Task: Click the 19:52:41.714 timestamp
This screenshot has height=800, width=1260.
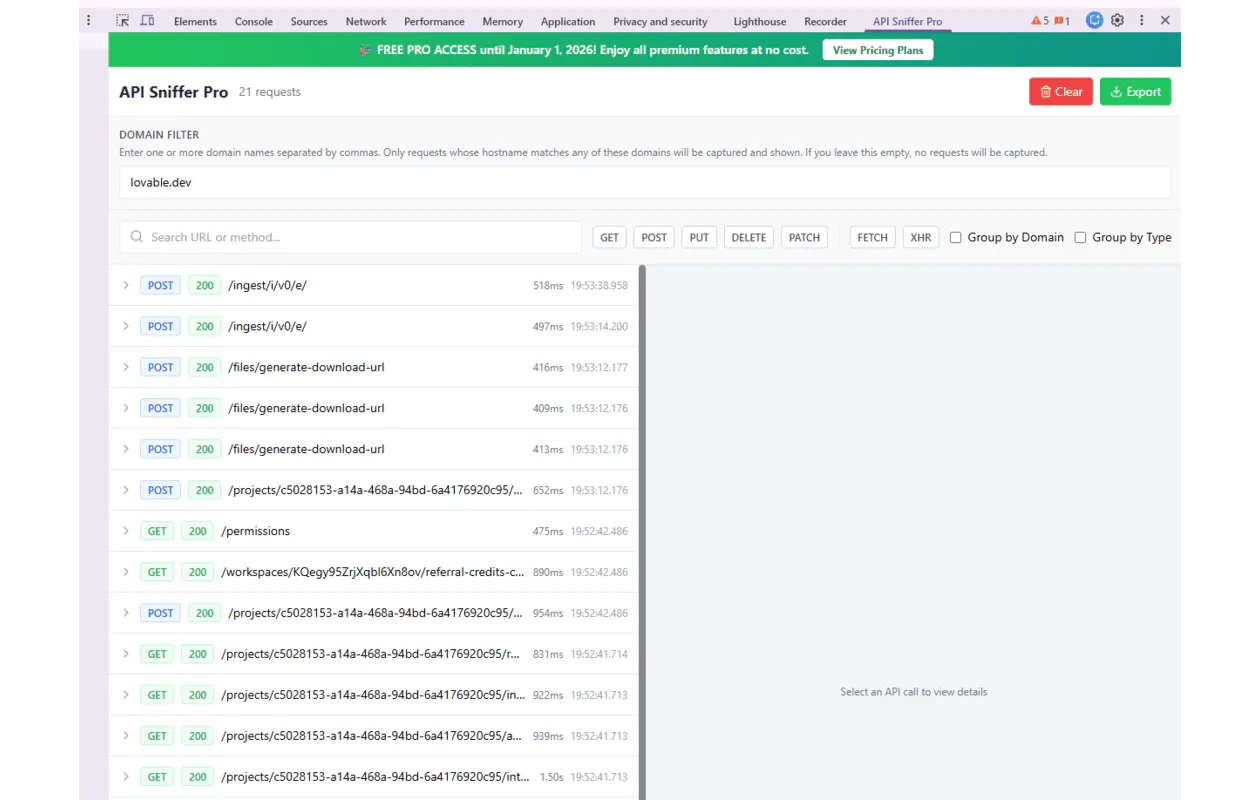Action: (x=599, y=655)
